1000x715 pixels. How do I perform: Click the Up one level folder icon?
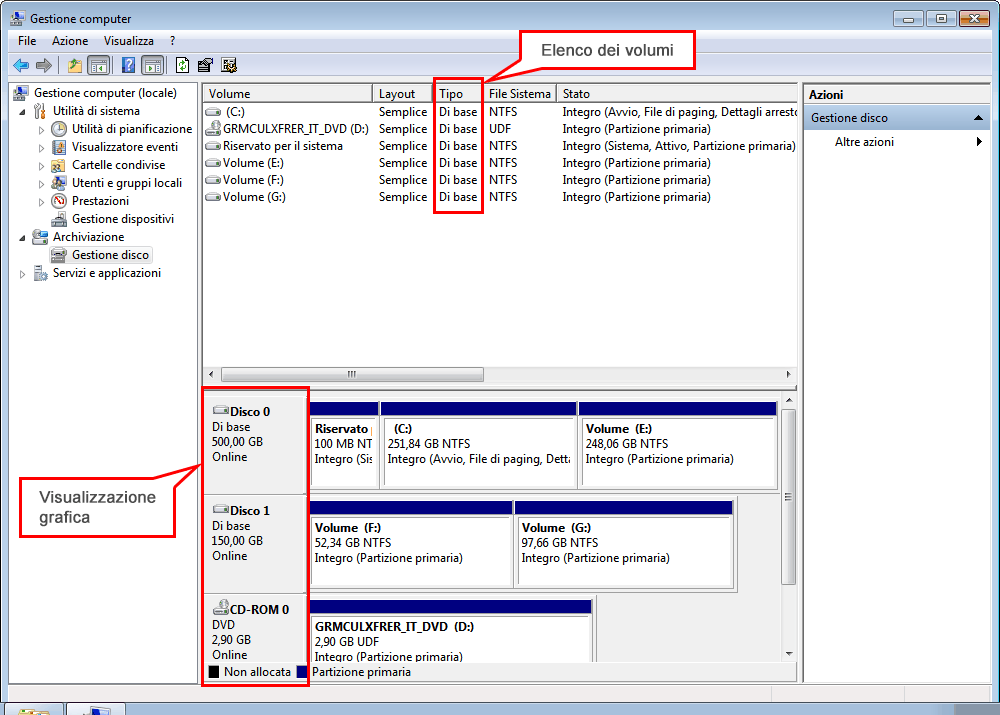click(75, 65)
